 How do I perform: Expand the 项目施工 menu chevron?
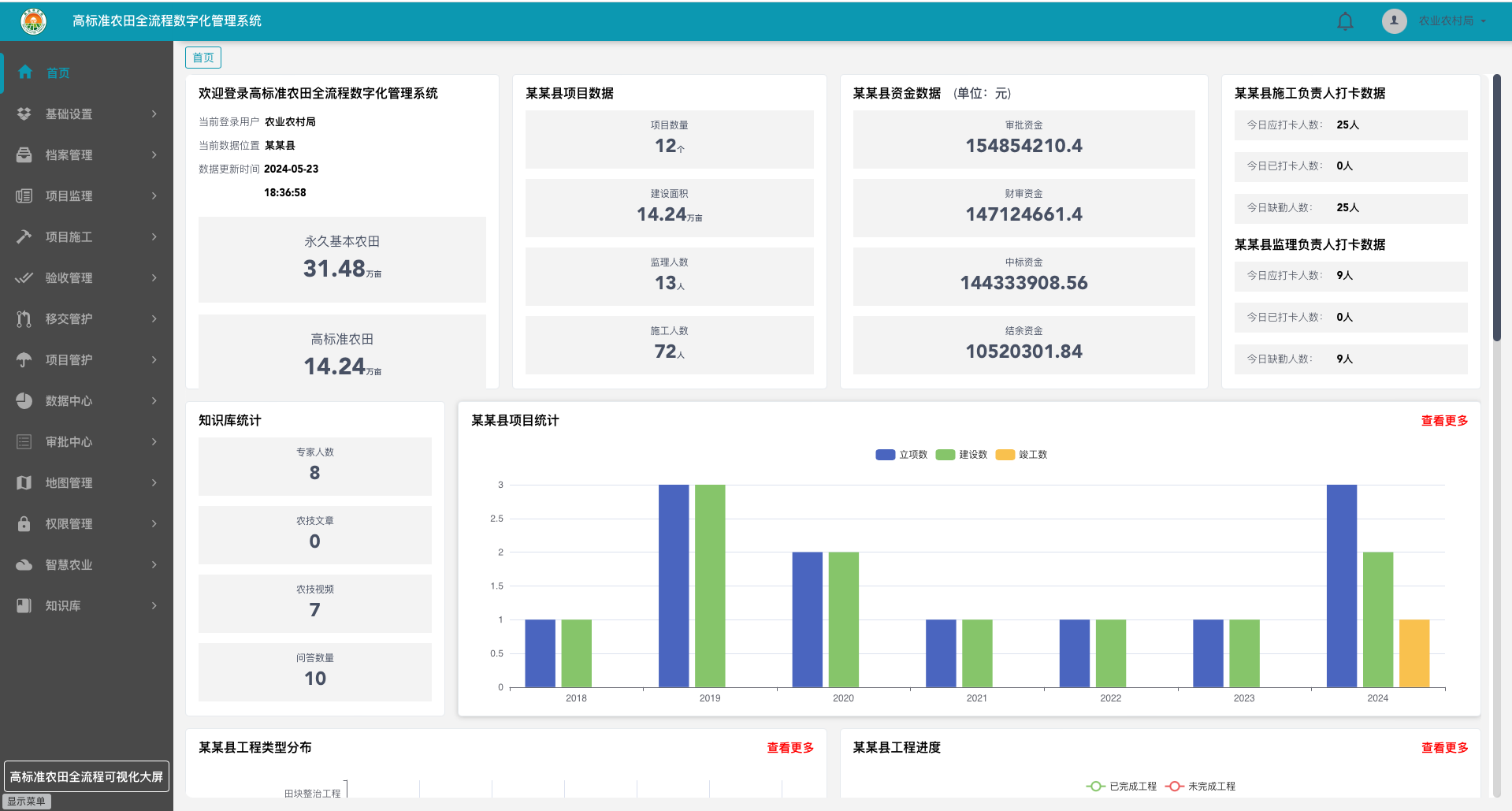pyautogui.click(x=154, y=236)
